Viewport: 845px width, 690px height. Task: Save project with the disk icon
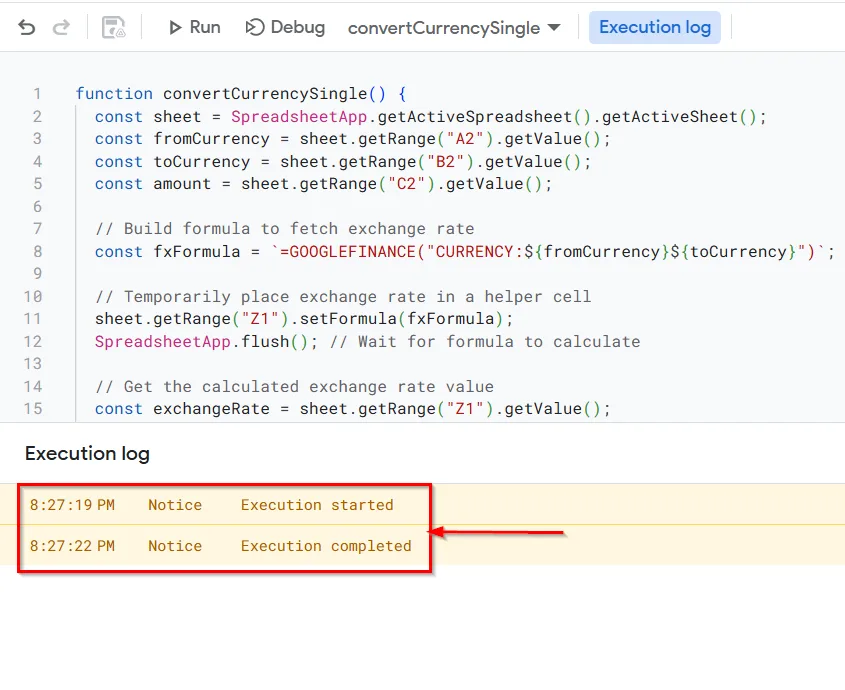(114, 27)
